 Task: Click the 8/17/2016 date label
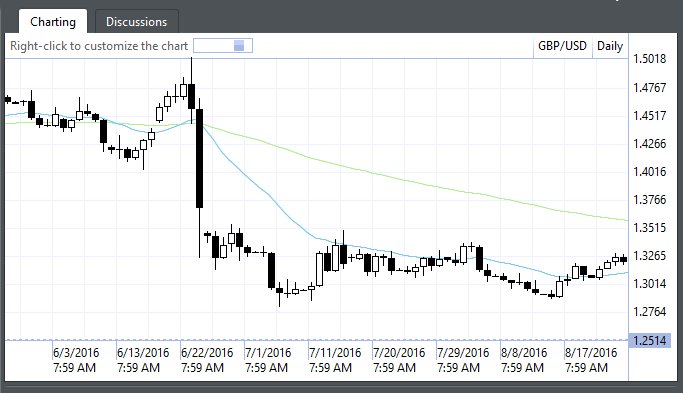(591, 352)
